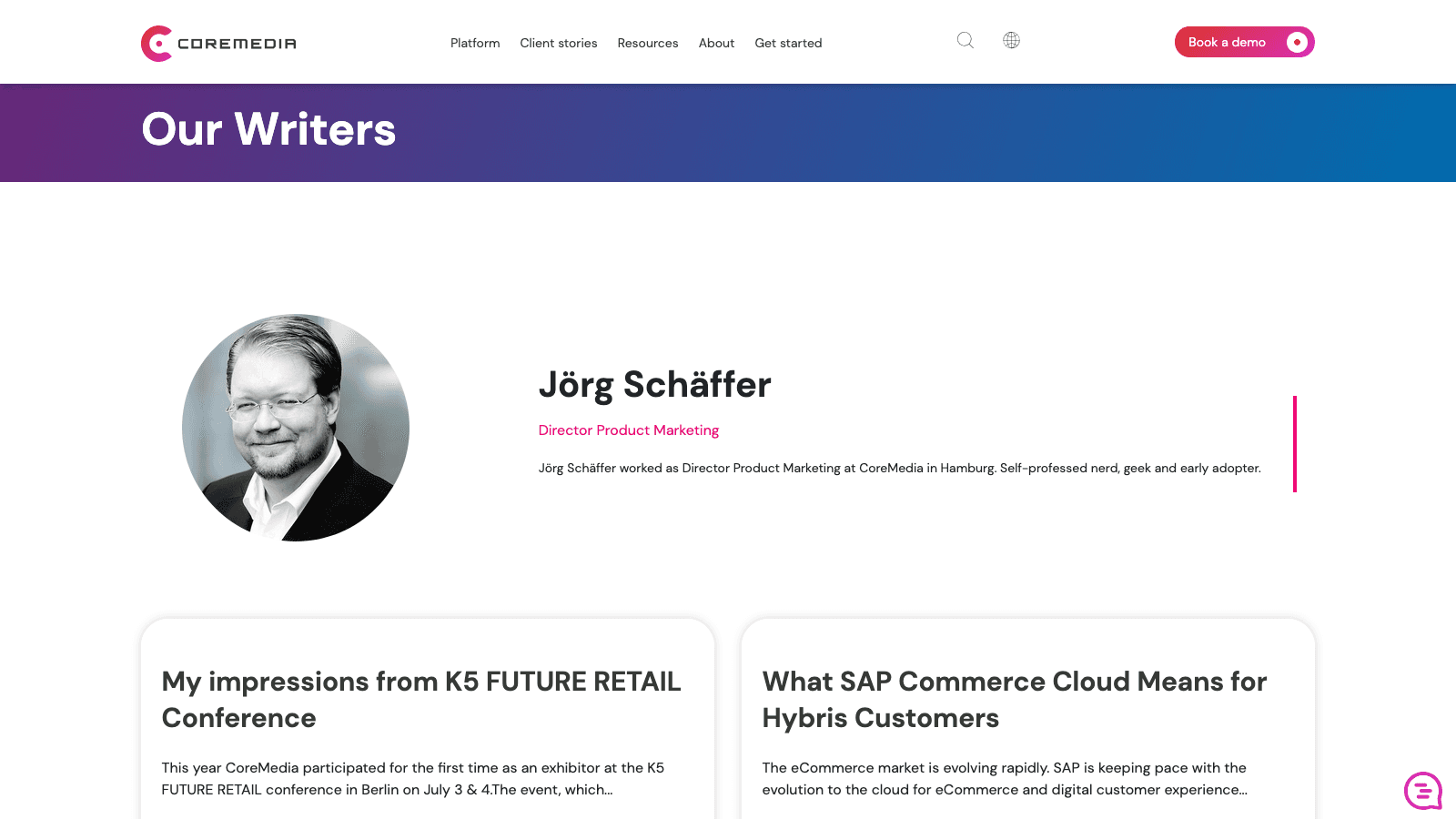
Task: Click the Our Writers page heading
Action: click(269, 129)
